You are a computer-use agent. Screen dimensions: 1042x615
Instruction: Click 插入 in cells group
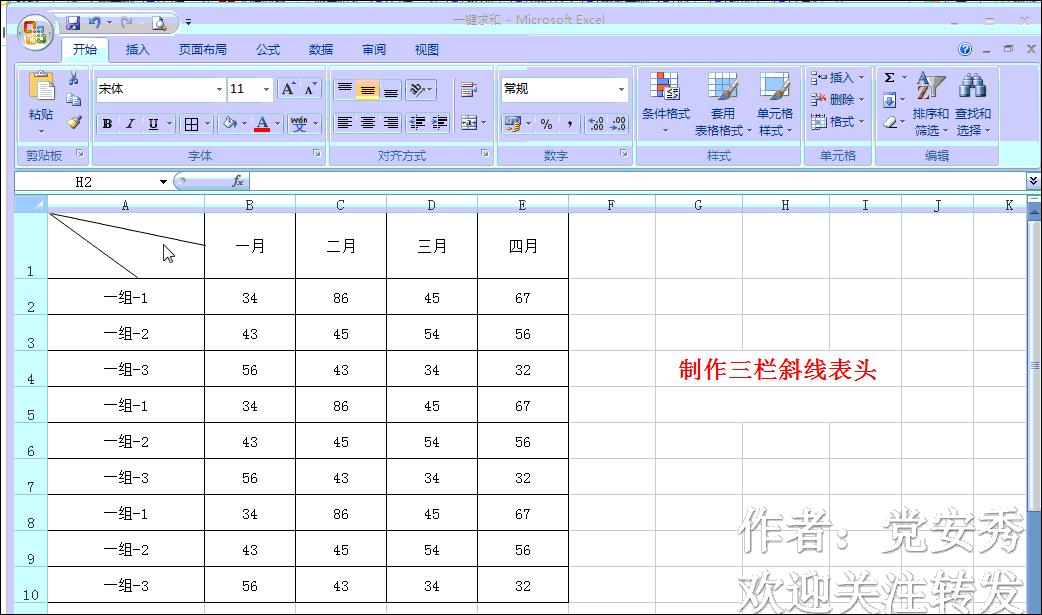837,78
